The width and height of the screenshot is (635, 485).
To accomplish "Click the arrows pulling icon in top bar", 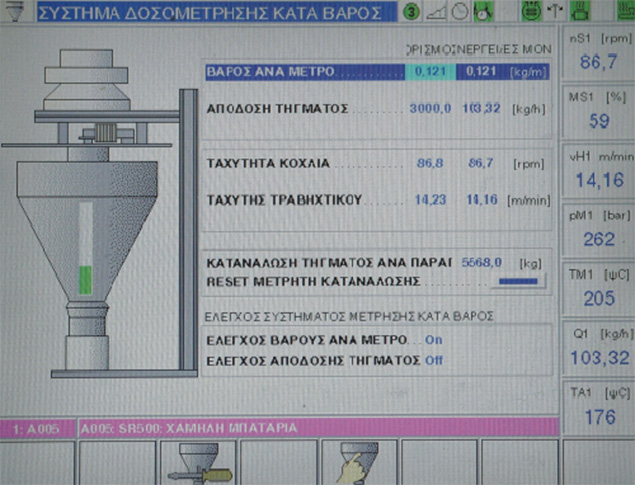I will [x=557, y=12].
